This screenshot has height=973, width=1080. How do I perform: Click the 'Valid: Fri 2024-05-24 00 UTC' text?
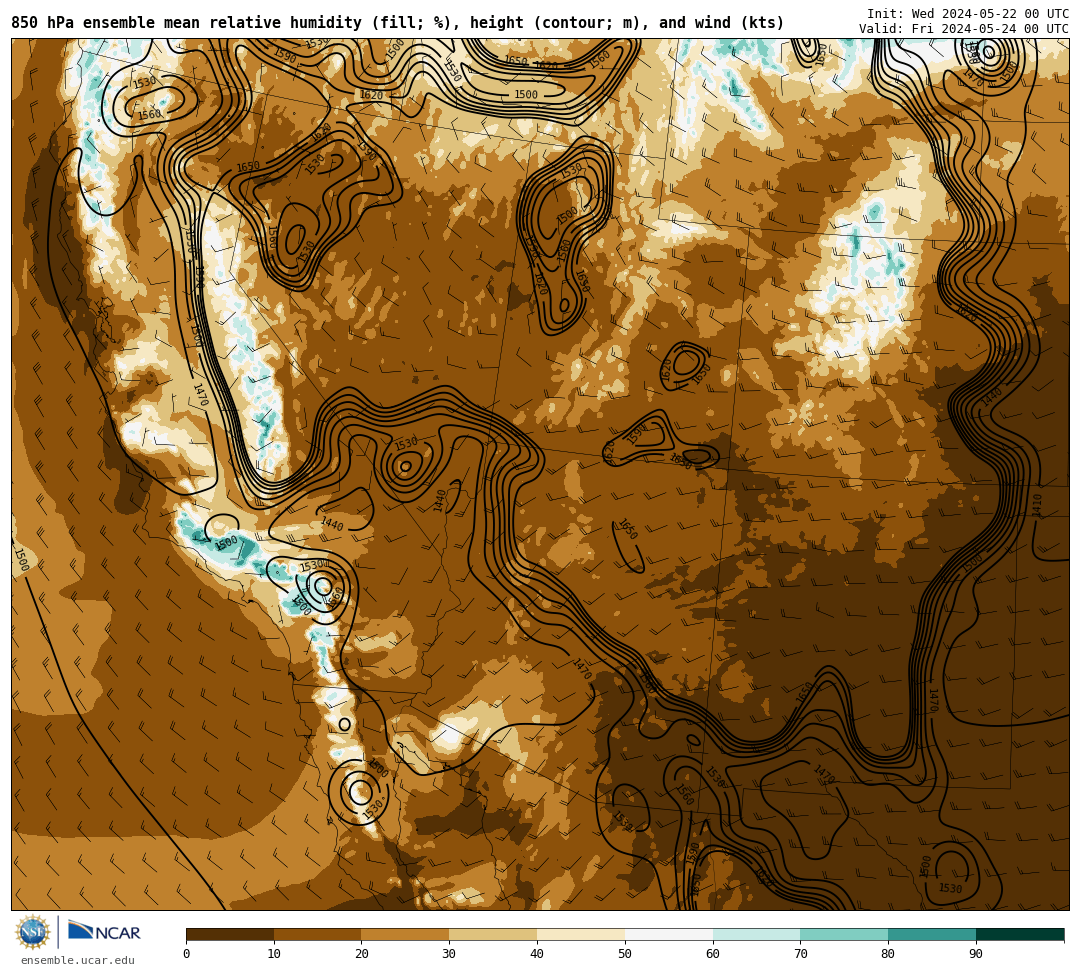coord(964,29)
